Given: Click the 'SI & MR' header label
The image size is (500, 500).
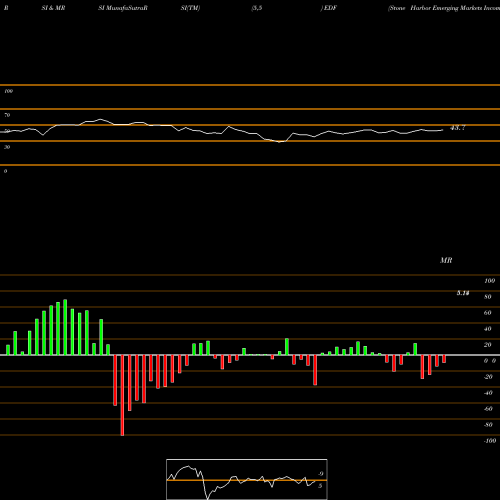Looking at the screenshot, I should [x=53, y=8].
